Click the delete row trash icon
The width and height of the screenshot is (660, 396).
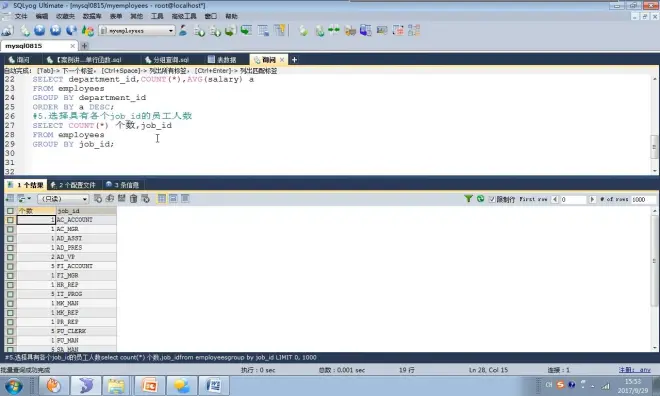pyautogui.click(x=133, y=199)
